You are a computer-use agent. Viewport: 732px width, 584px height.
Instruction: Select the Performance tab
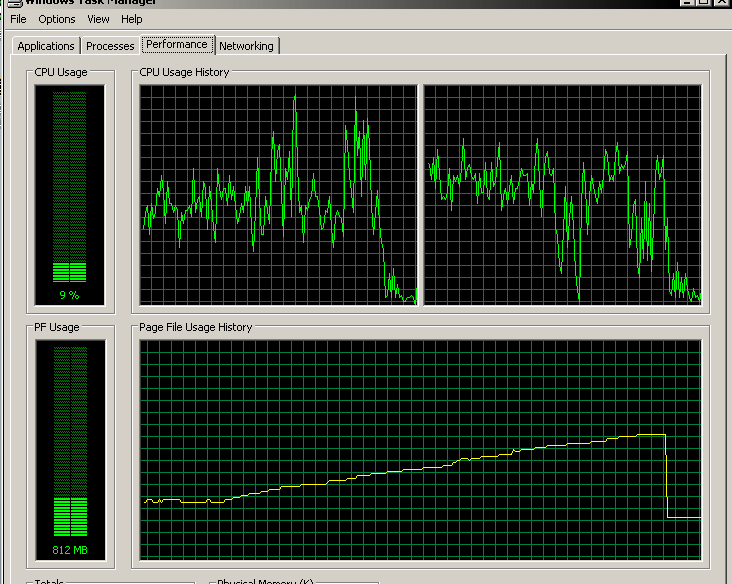tap(177, 44)
